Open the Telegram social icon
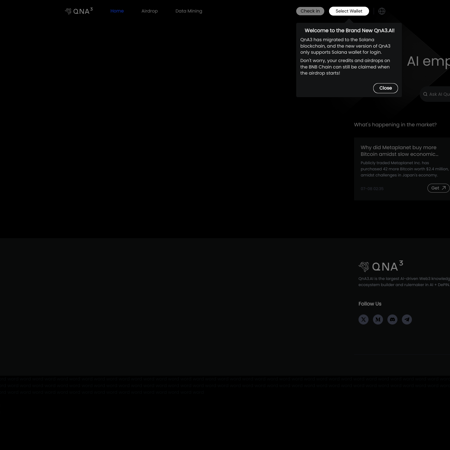 407,319
